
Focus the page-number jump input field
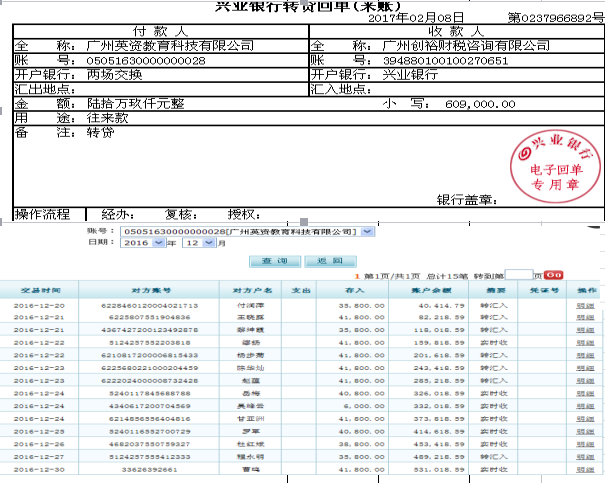coord(519,275)
